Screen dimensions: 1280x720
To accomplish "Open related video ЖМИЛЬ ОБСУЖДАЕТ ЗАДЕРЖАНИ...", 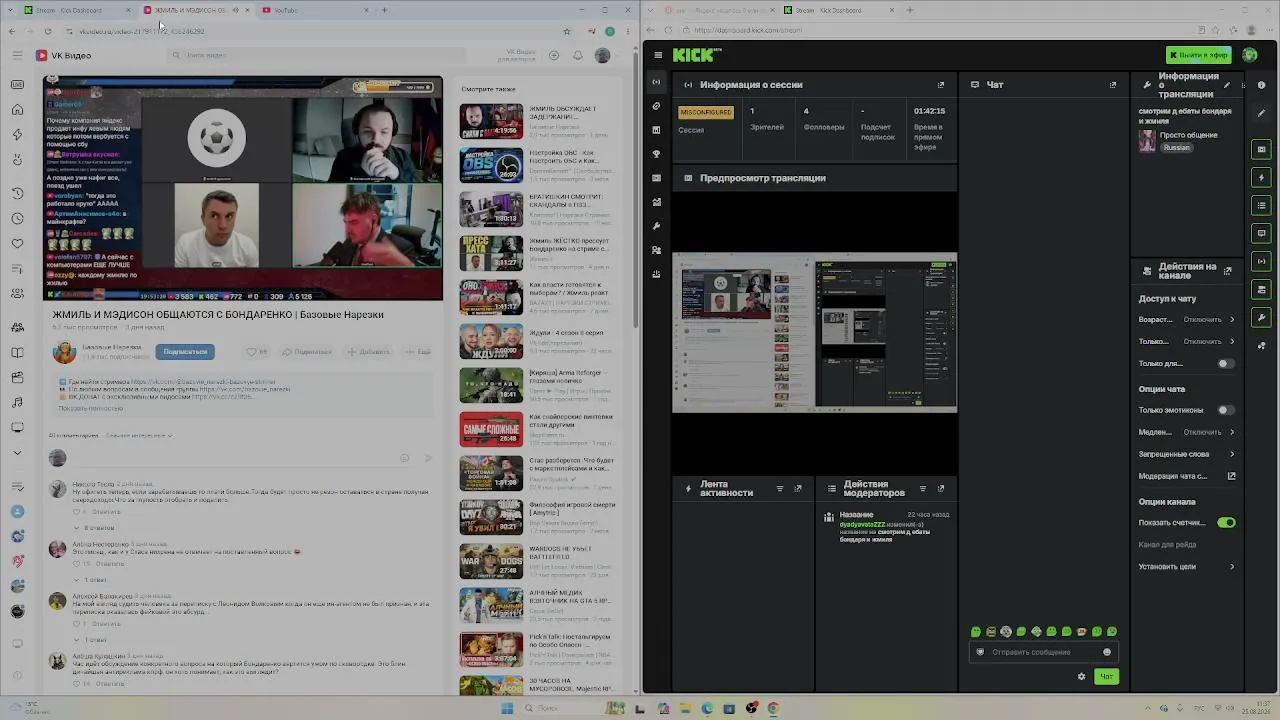I will coord(538,120).
